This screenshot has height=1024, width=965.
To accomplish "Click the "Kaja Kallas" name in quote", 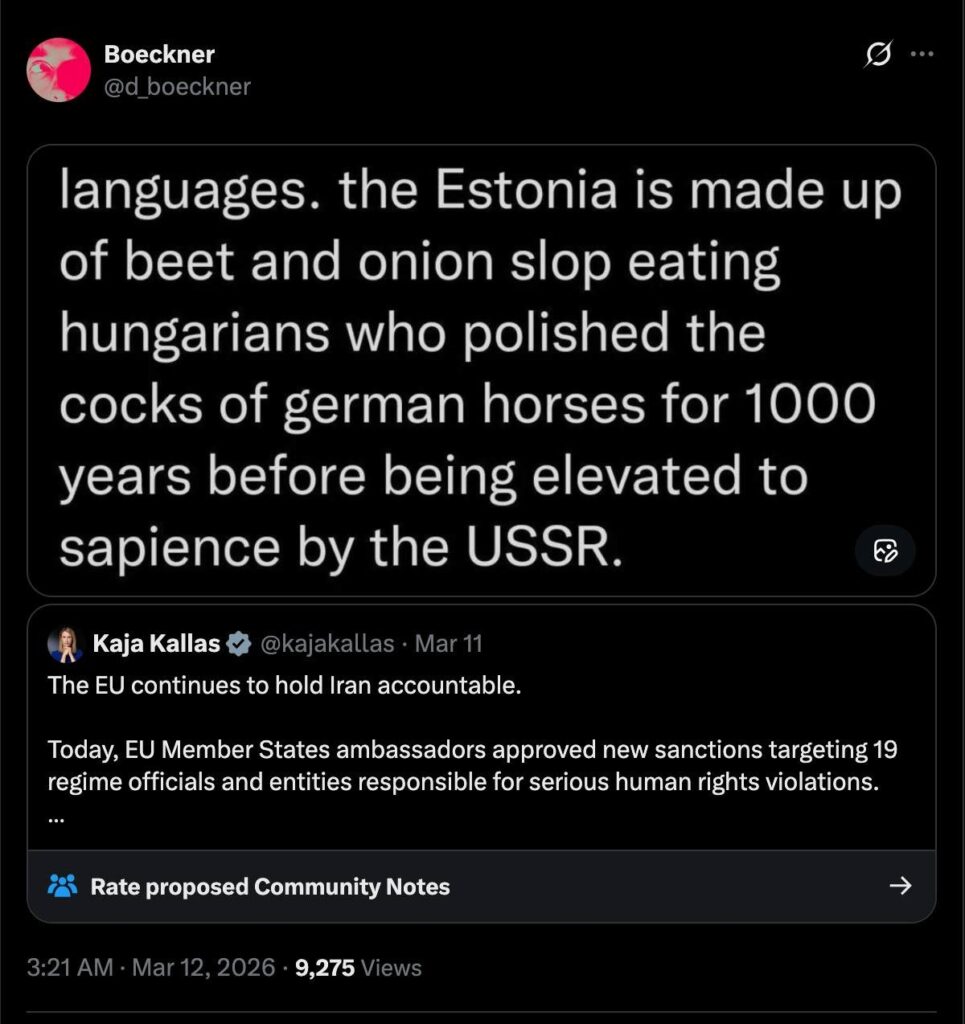I will coord(156,644).
